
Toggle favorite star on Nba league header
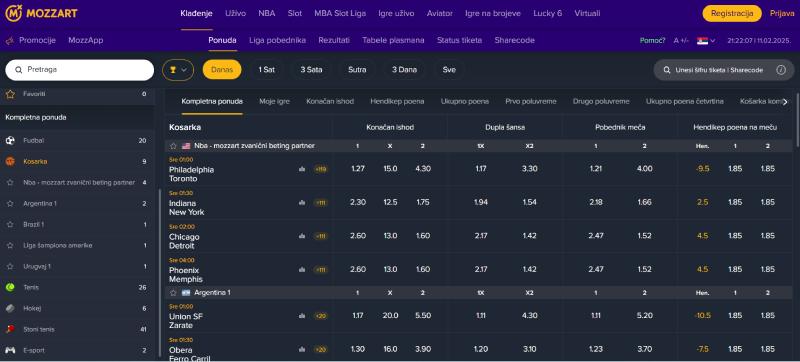(x=173, y=146)
